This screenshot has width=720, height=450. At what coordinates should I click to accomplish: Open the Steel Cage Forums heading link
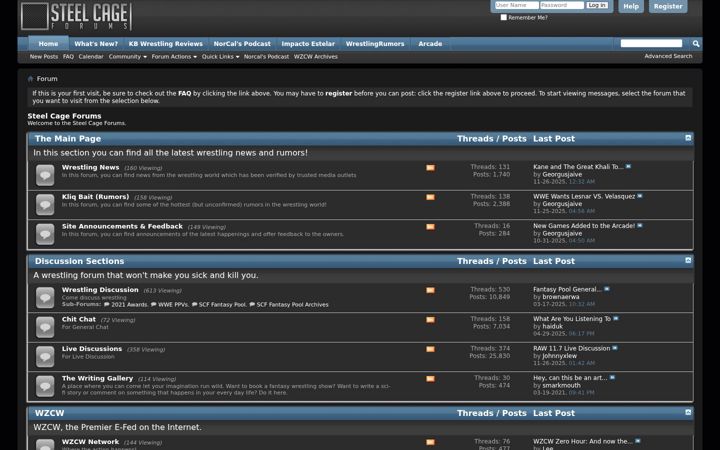point(64,116)
